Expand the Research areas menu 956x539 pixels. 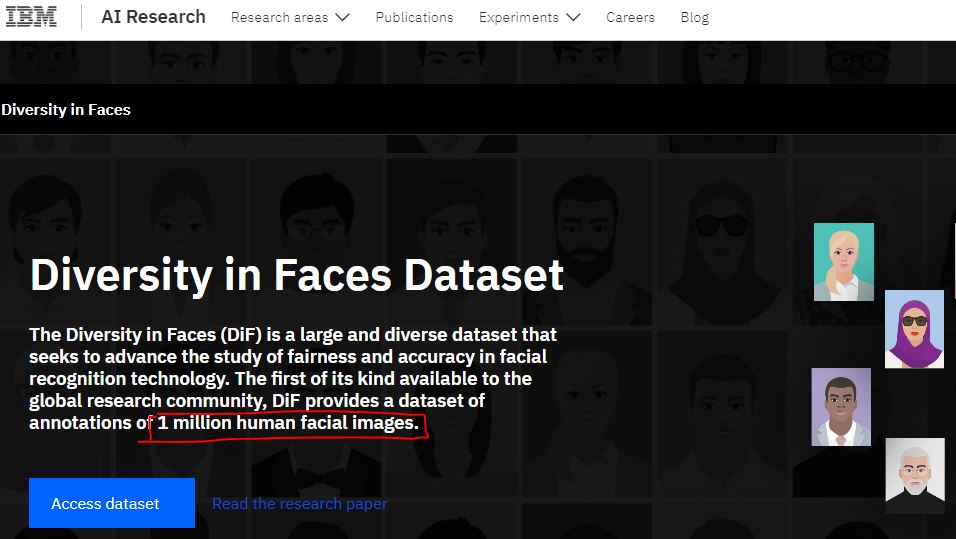click(x=290, y=18)
